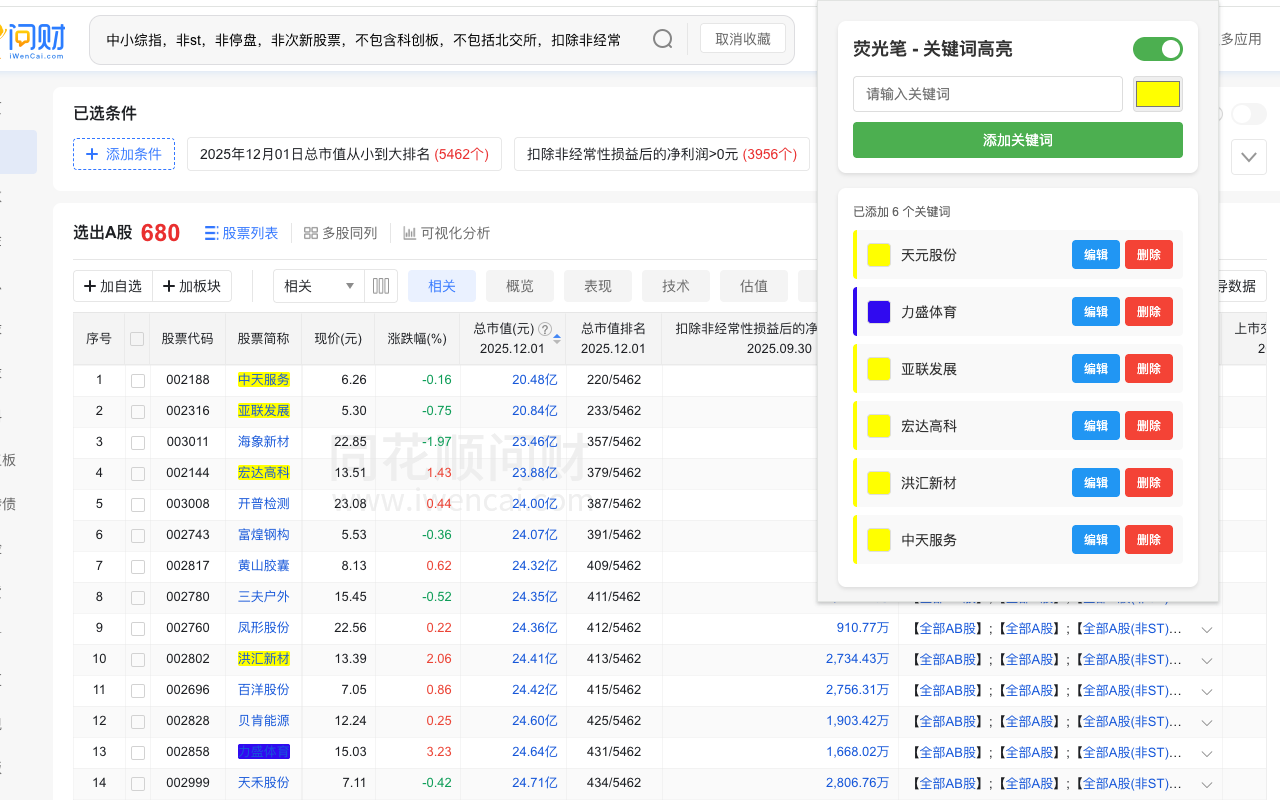The image size is (1280, 800).
Task: Select the 表现 column tab
Action: tap(598, 286)
